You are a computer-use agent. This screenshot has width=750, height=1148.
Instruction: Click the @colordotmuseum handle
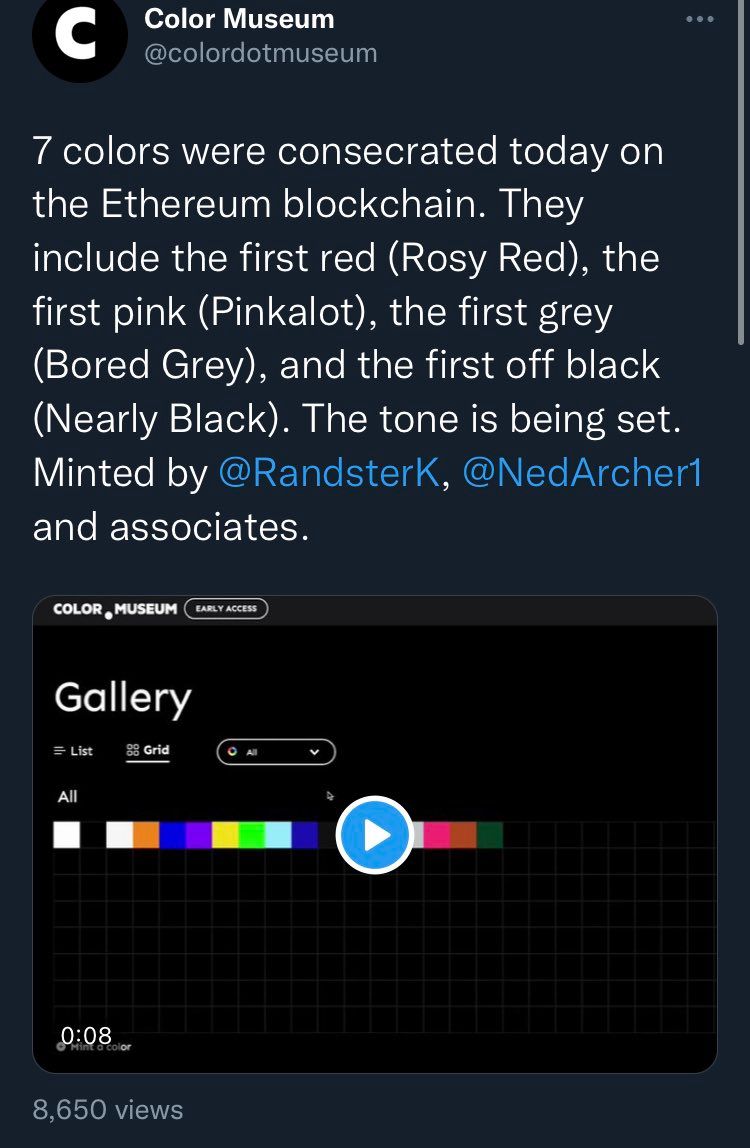point(261,53)
